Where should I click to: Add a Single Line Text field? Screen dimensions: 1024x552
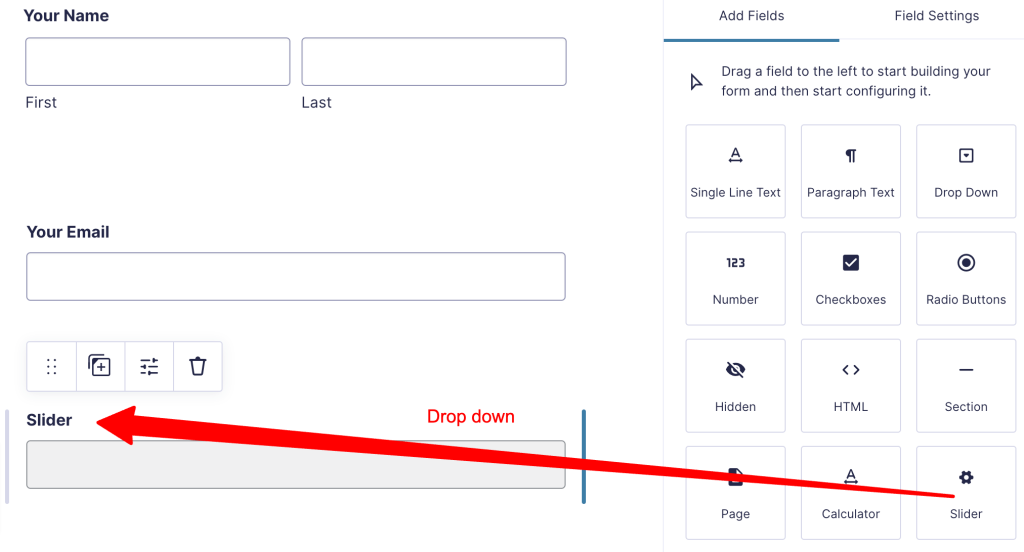click(x=735, y=171)
